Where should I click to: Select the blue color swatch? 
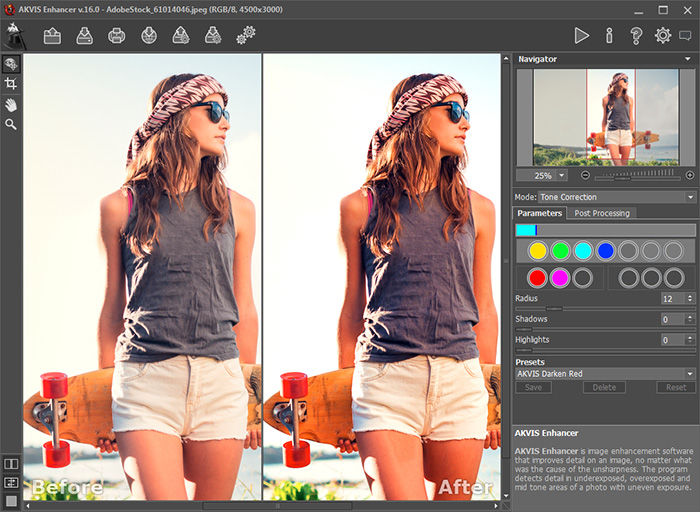pyautogui.click(x=606, y=251)
